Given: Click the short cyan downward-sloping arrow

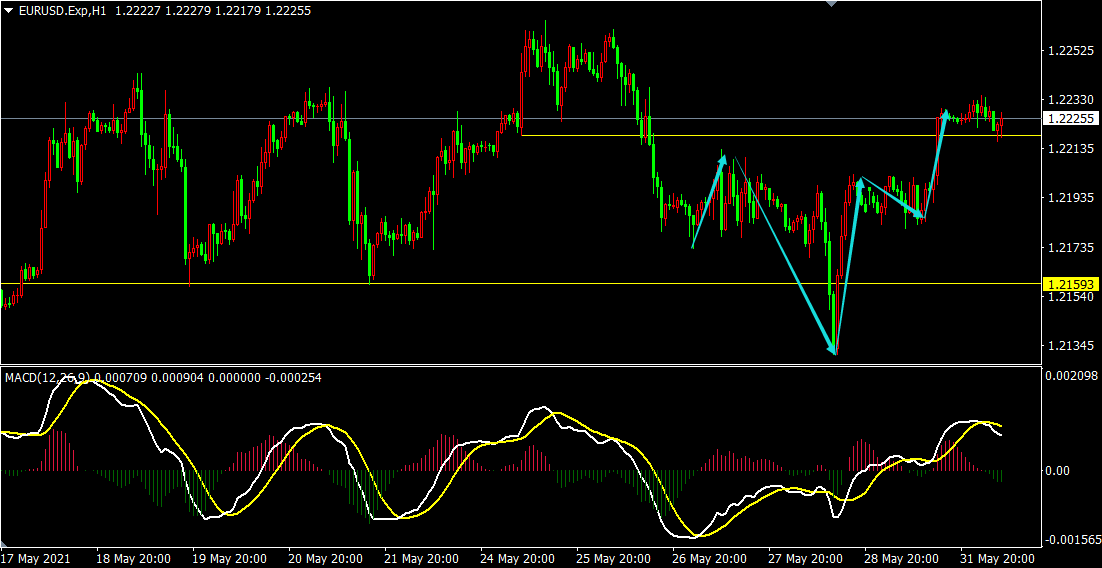Looking at the screenshot, I should point(892,198).
